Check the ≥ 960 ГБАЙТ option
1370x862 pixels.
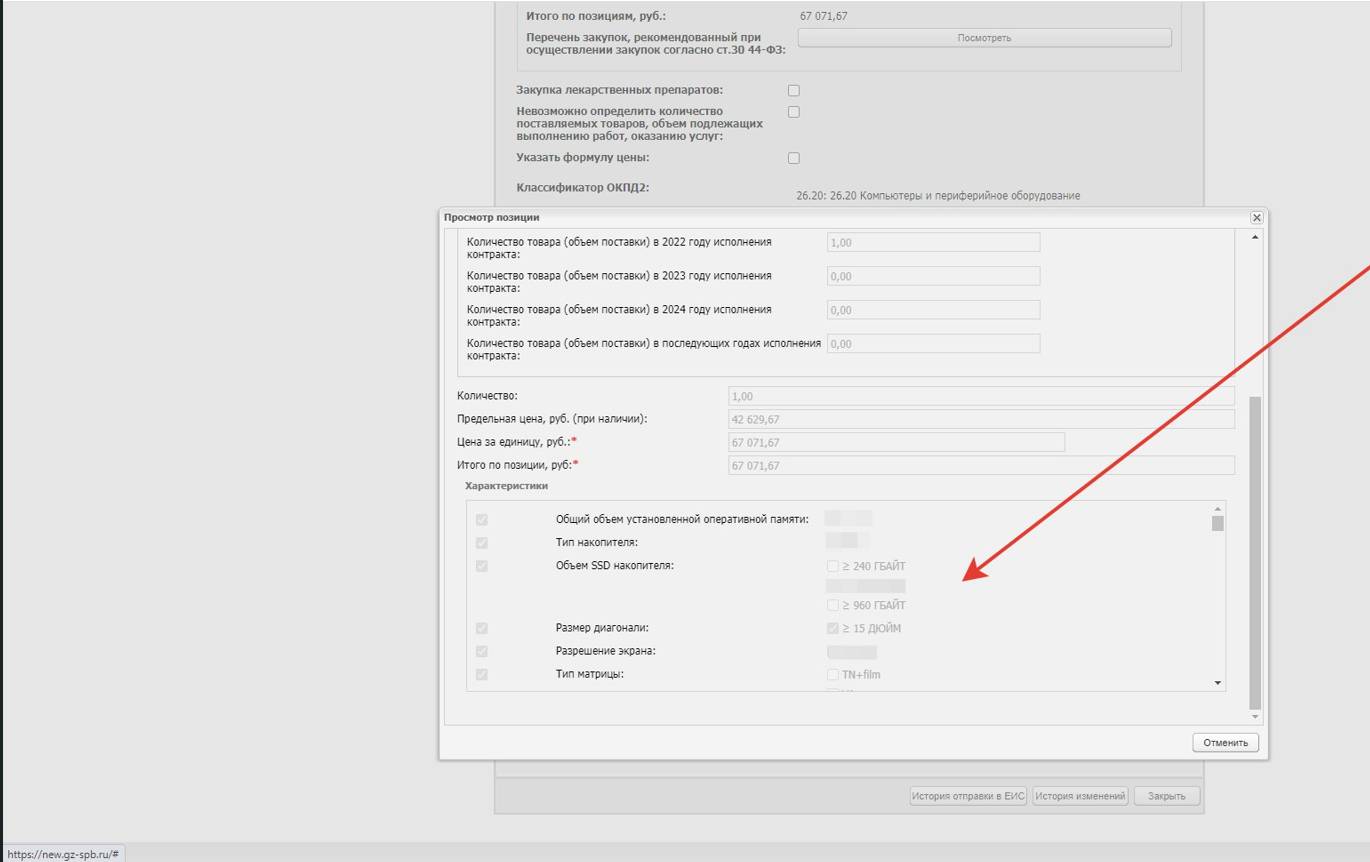833,605
